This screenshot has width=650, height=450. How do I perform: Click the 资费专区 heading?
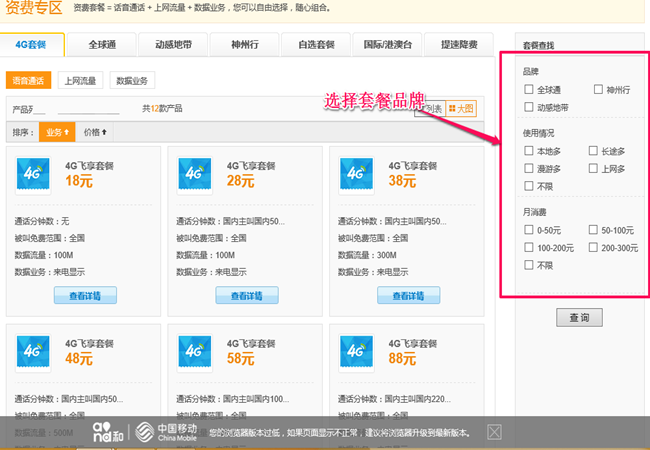pos(34,7)
